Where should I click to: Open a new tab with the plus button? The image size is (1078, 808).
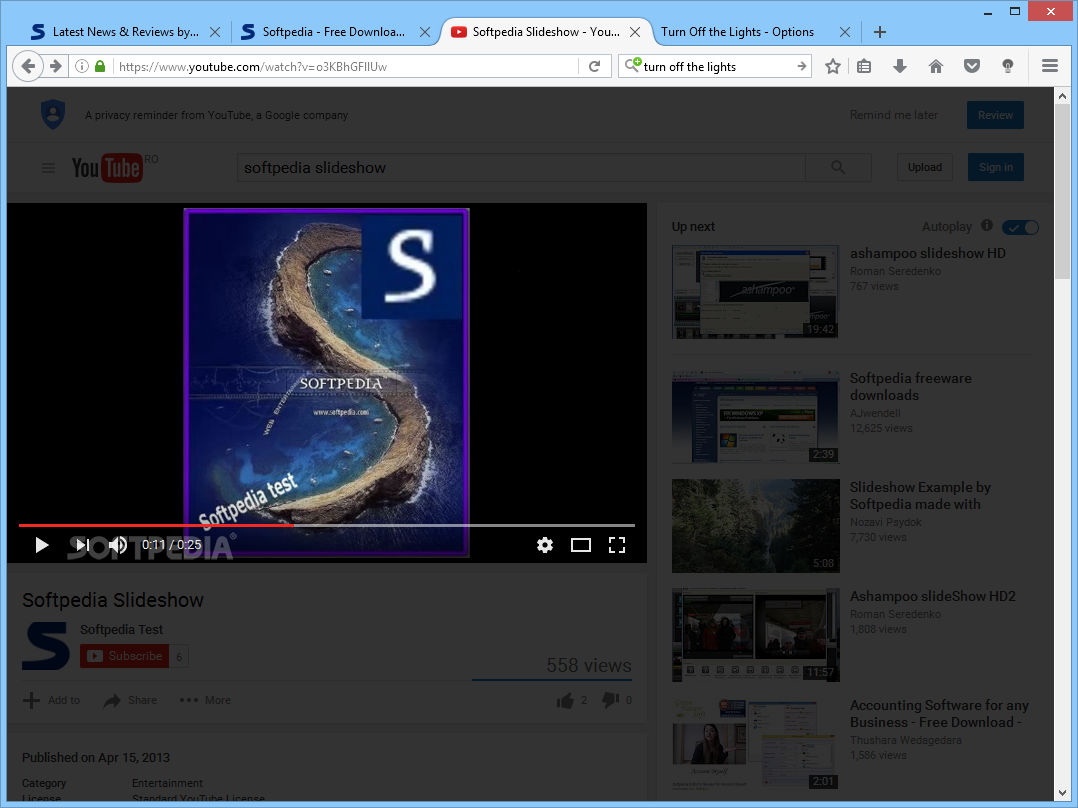click(x=879, y=32)
